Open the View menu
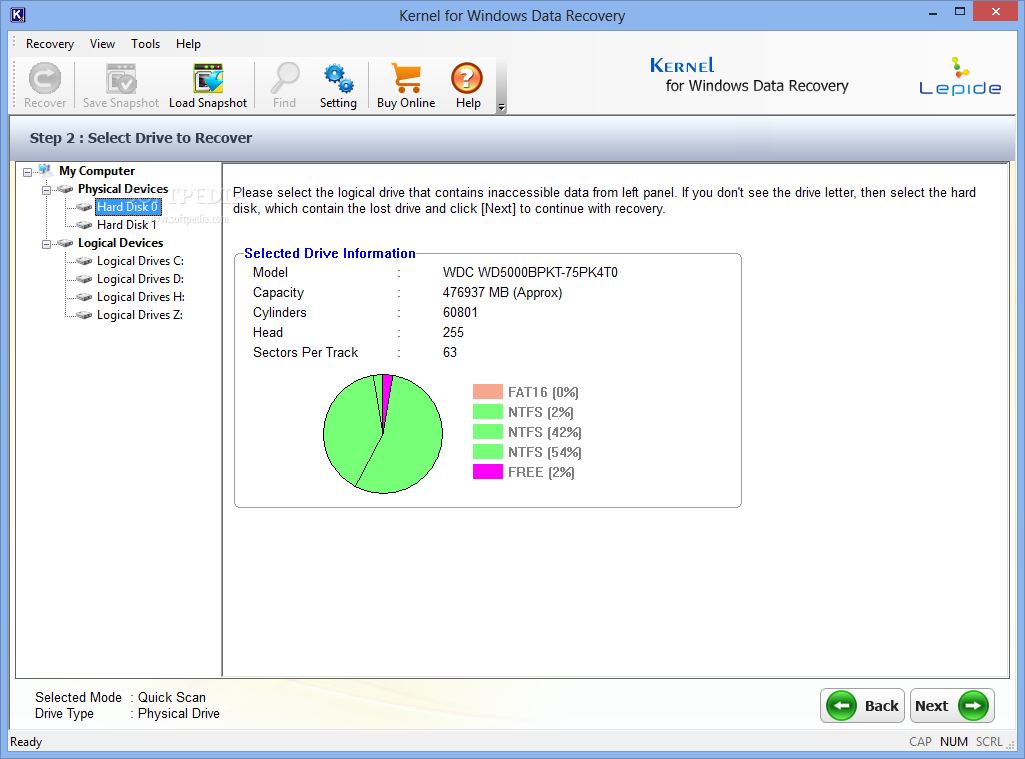Screen dimensions: 1025x759 102,44
